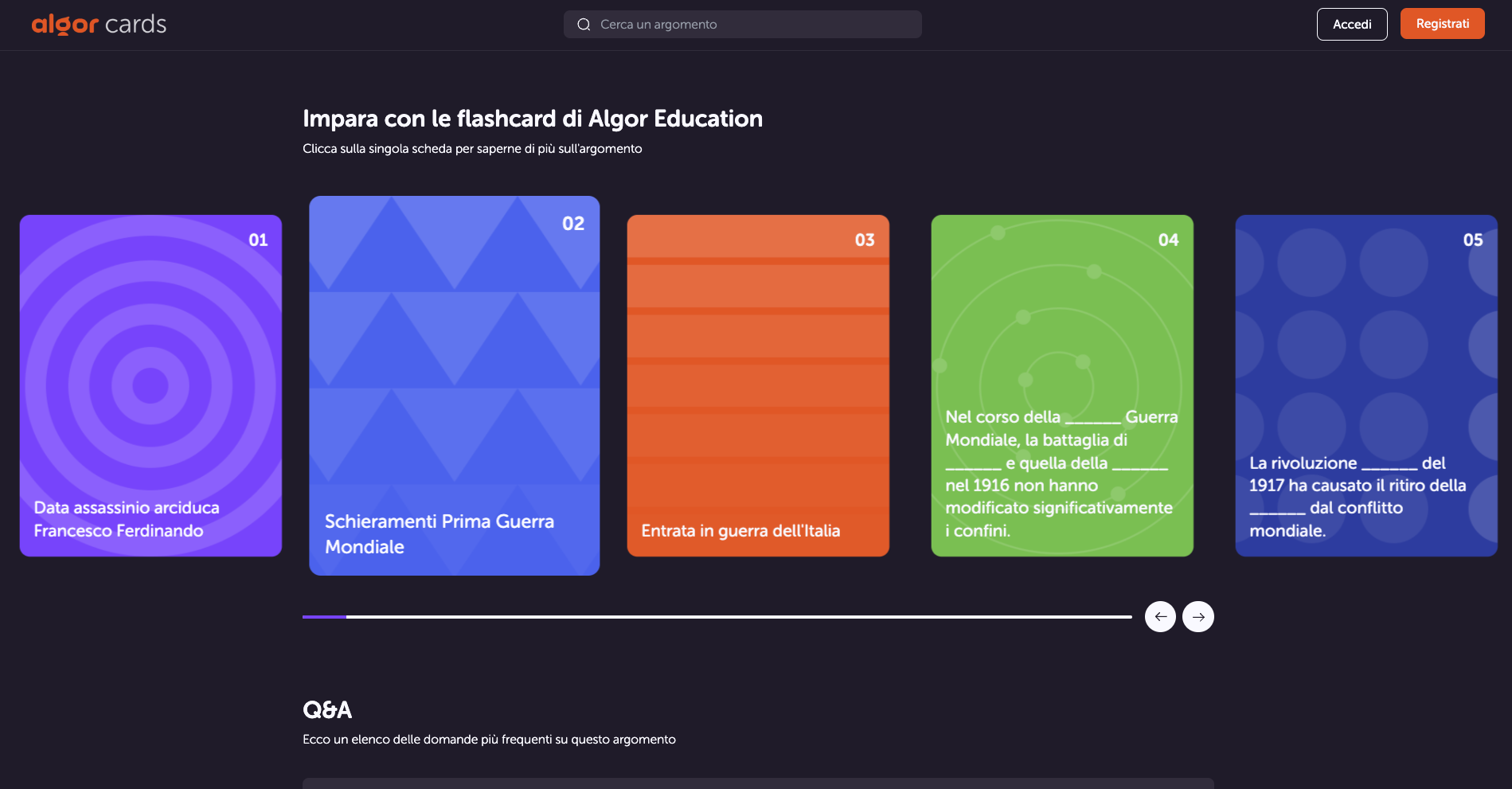
Task: Click 'Impara con le flashcard di Algor Education' heading
Action: point(533,119)
